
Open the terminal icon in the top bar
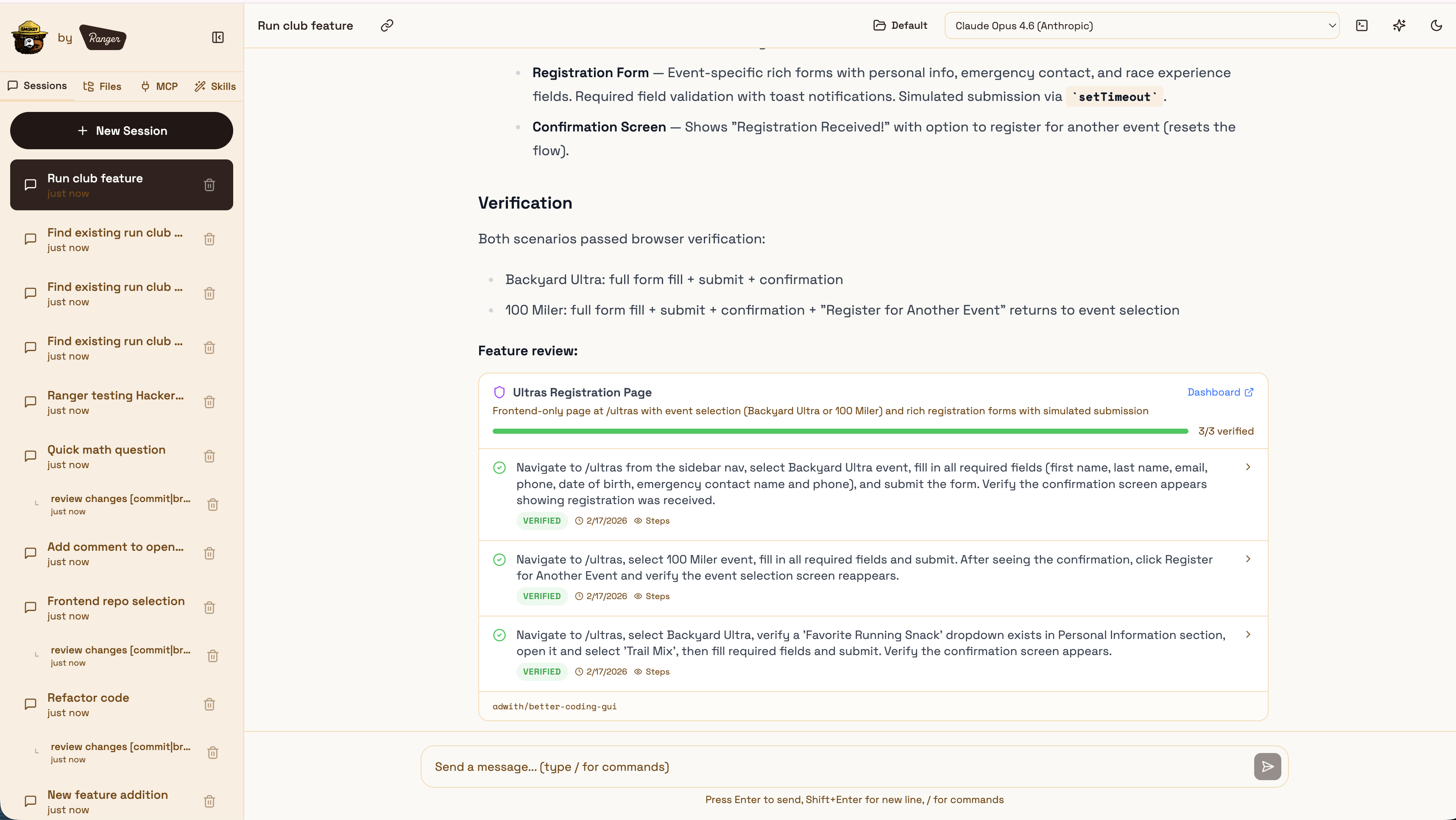coord(1362,25)
